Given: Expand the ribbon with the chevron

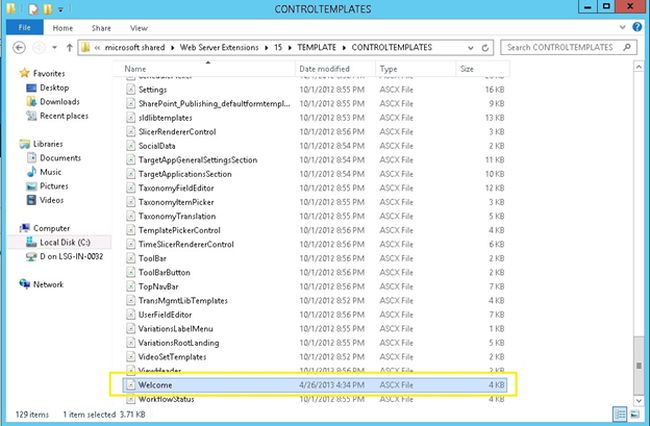Looking at the screenshot, I should point(622,27).
